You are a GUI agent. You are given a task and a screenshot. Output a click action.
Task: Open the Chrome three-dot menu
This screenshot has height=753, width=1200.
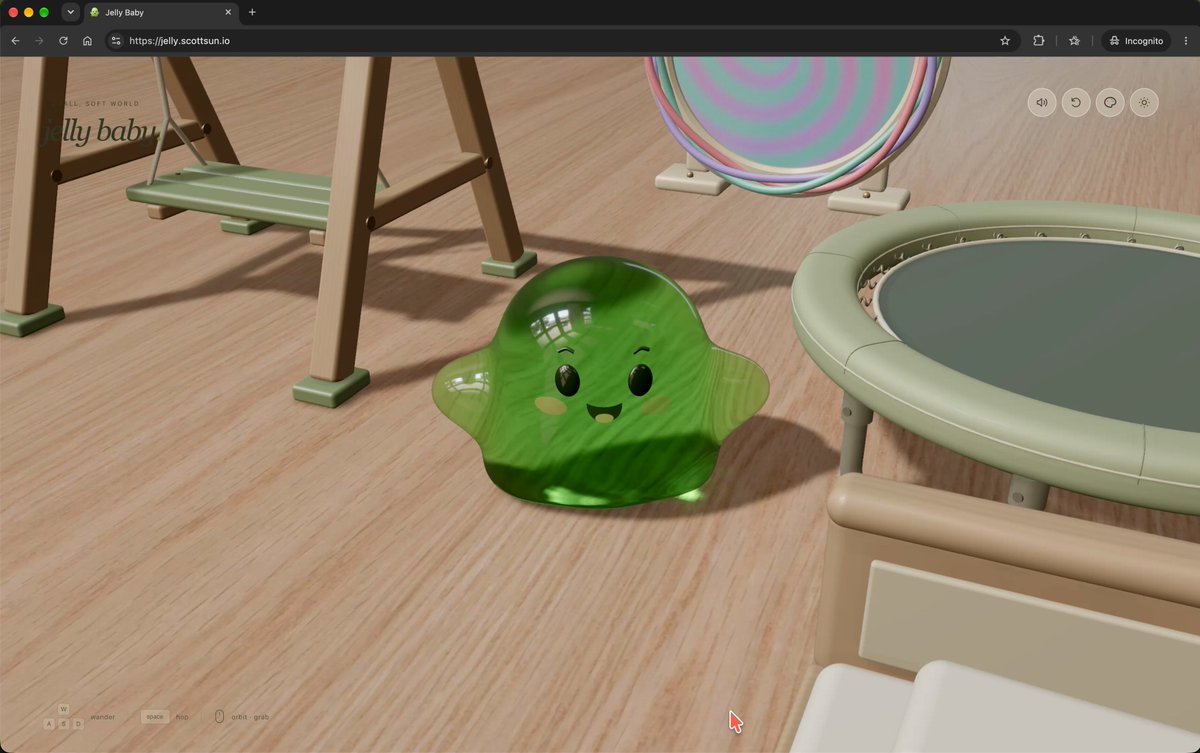pos(1186,41)
